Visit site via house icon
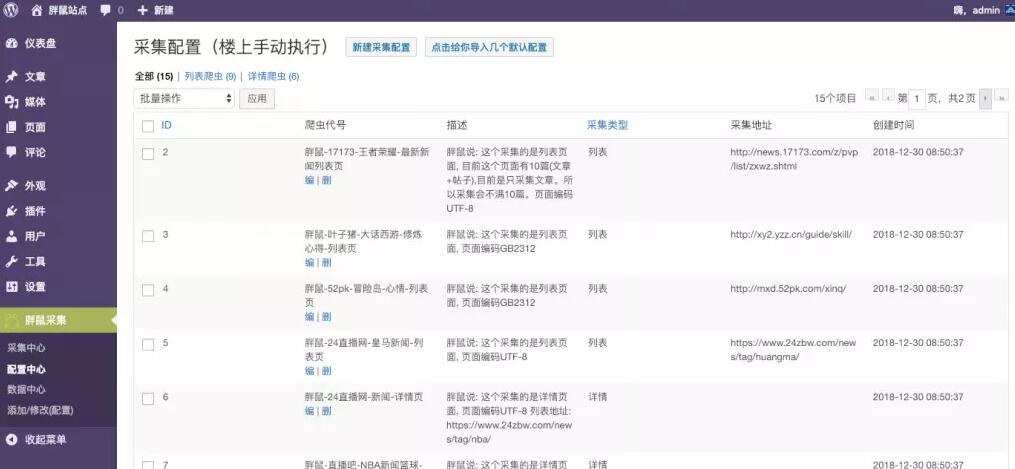 [x=37, y=10]
